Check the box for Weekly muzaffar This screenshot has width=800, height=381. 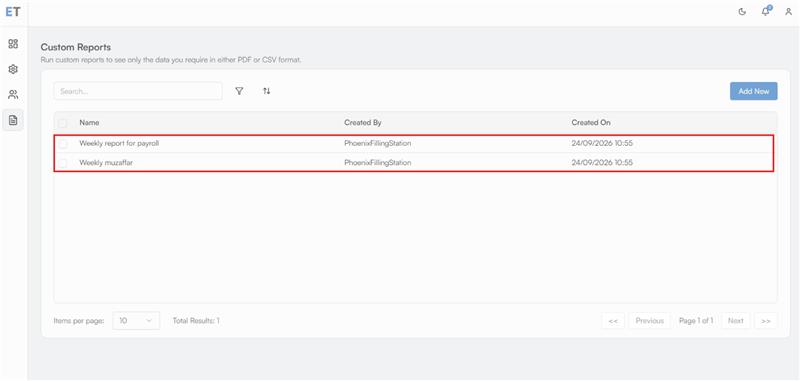tap(63, 163)
